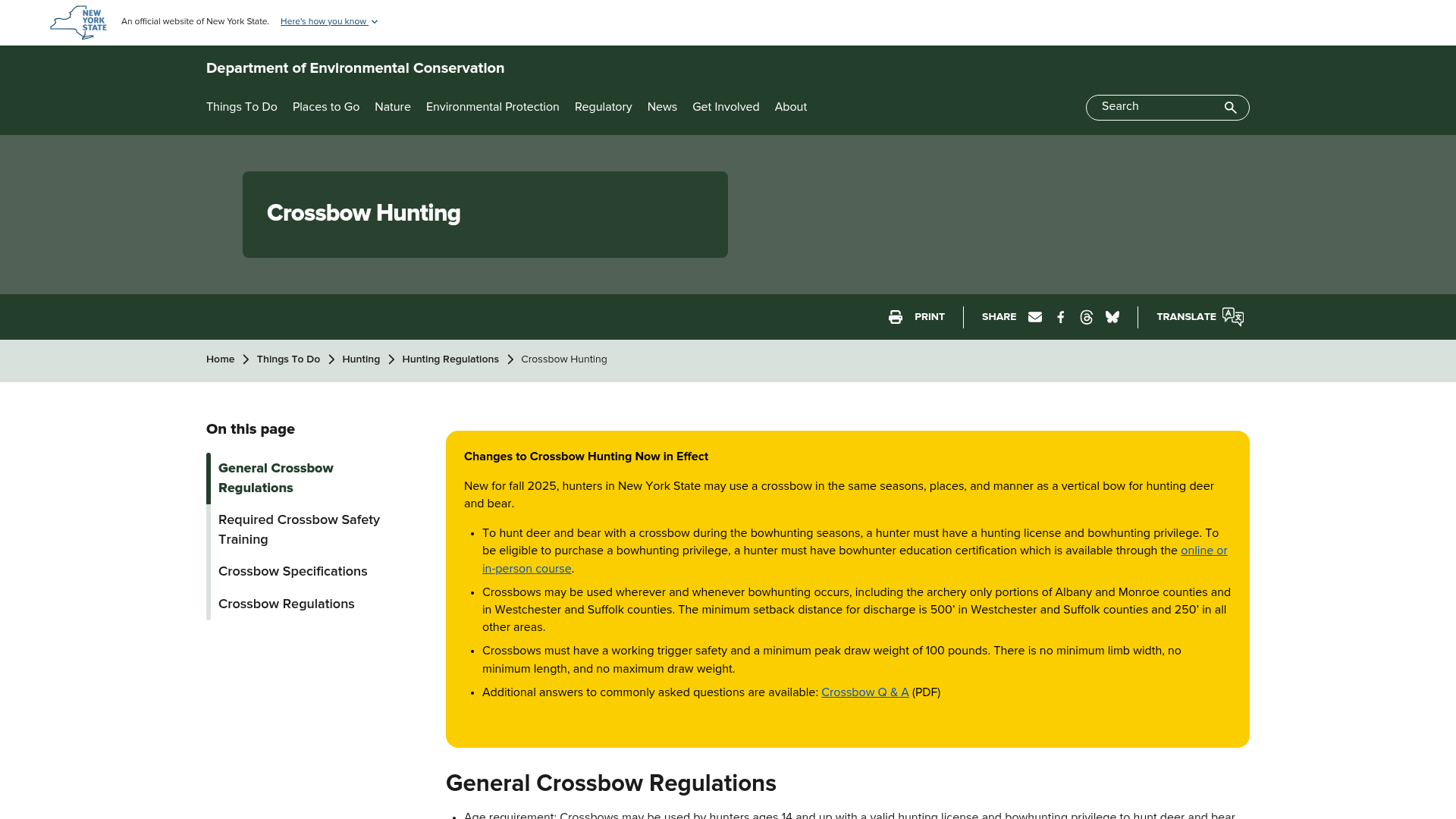Screen dimensions: 1456x819
Task: Open the News menu
Action: click(x=662, y=107)
